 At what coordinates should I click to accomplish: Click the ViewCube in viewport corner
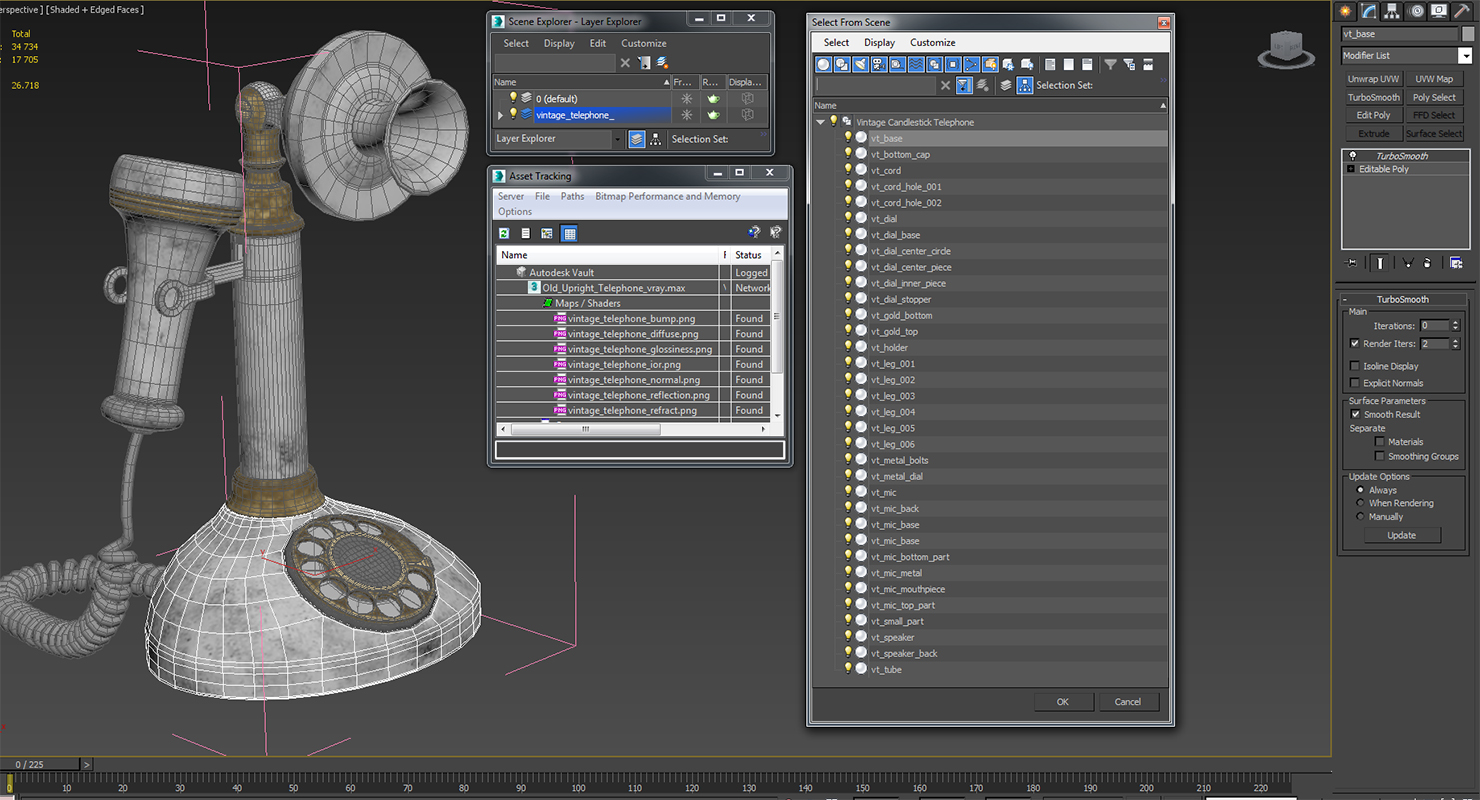coord(1287,49)
